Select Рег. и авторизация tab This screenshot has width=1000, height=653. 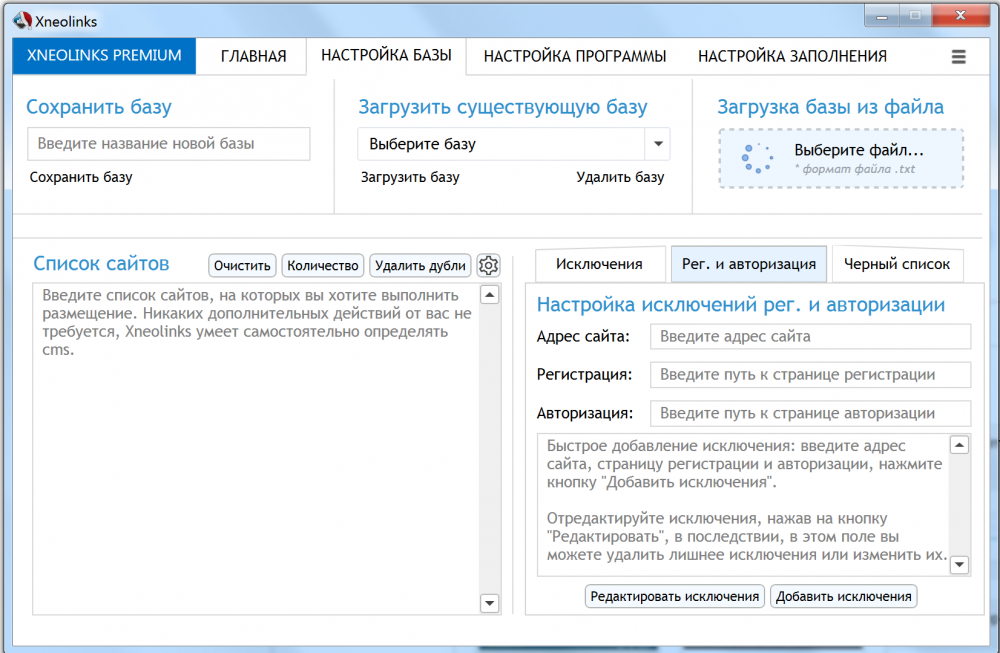pyautogui.click(x=749, y=264)
